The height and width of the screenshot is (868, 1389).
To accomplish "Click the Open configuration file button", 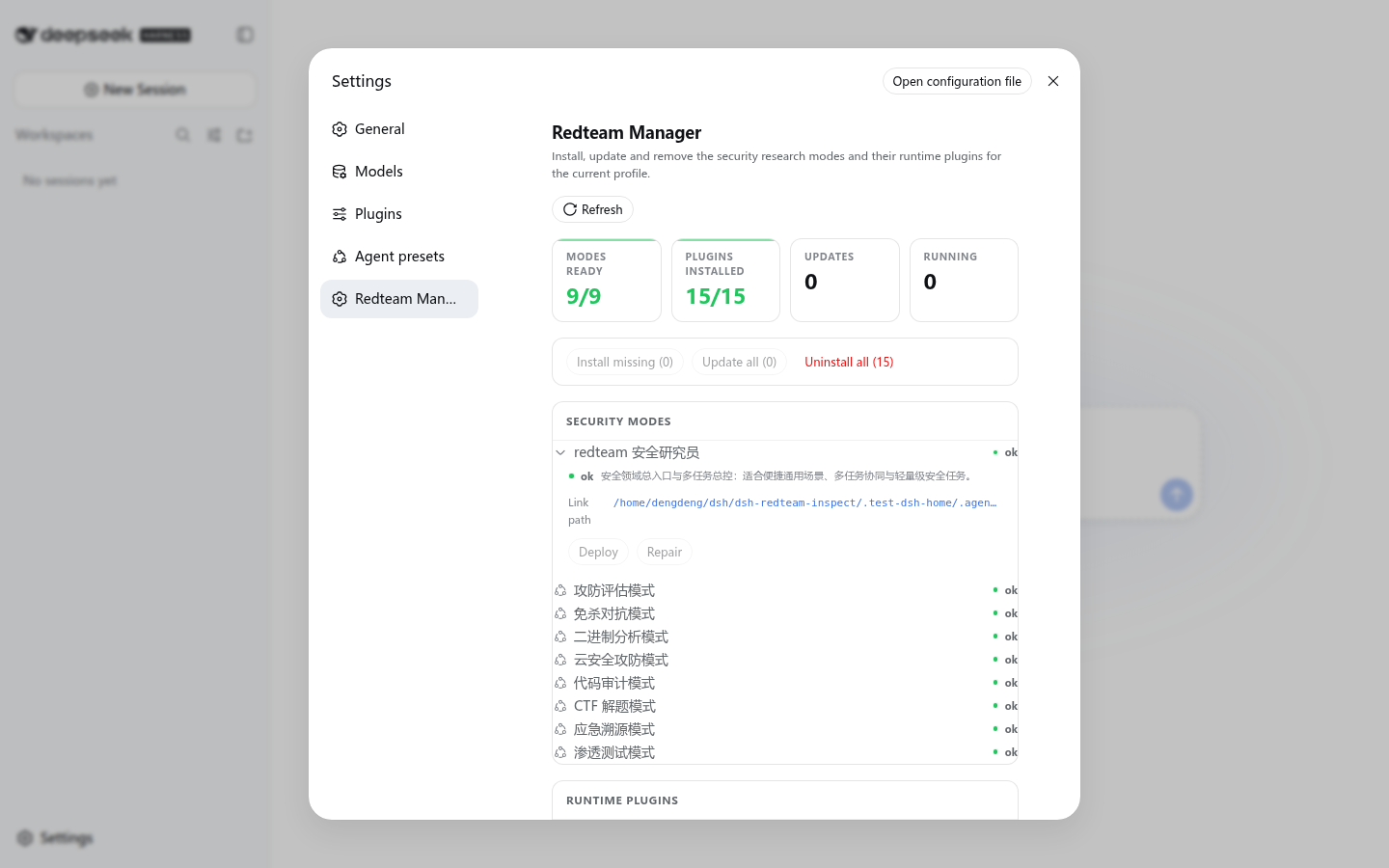I will point(957,81).
